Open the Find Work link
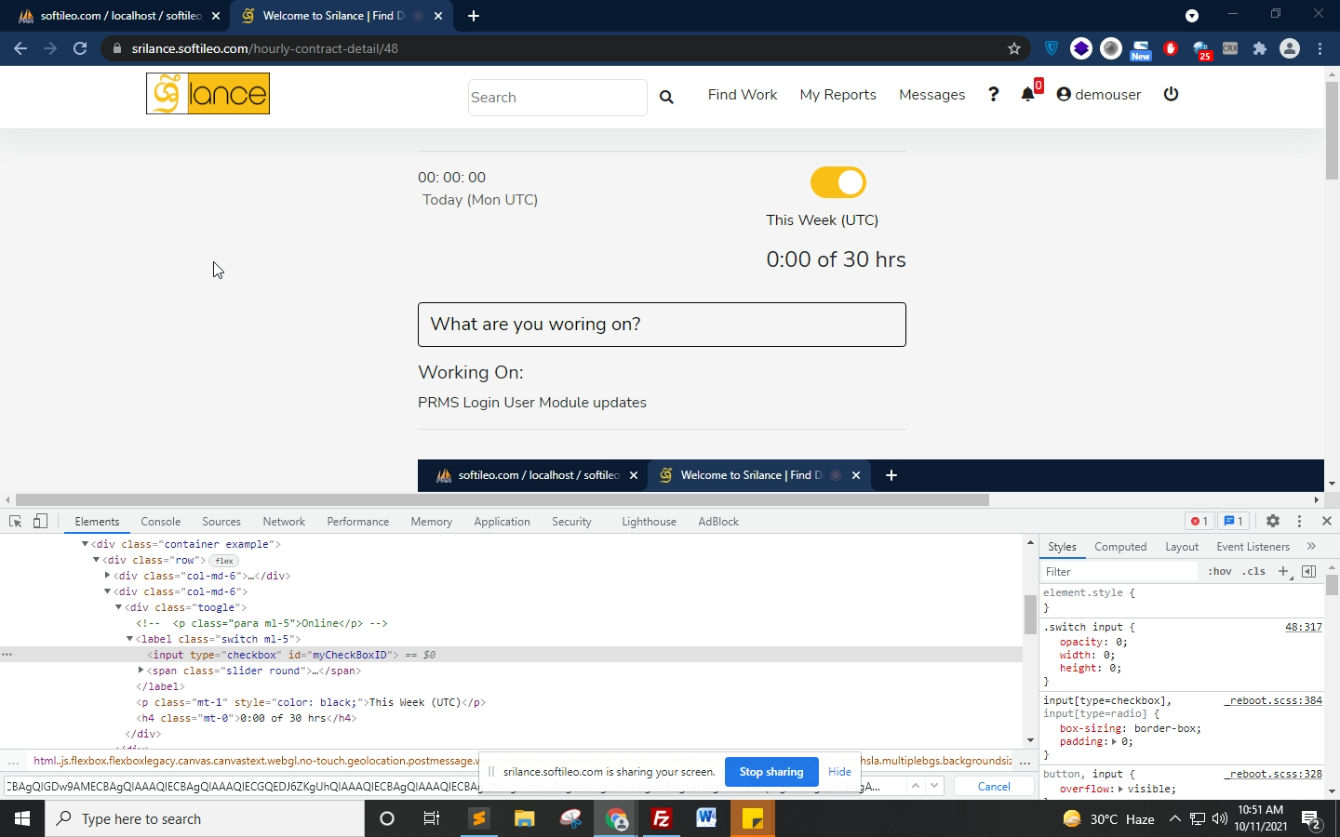This screenshot has width=1340, height=837. click(742, 95)
